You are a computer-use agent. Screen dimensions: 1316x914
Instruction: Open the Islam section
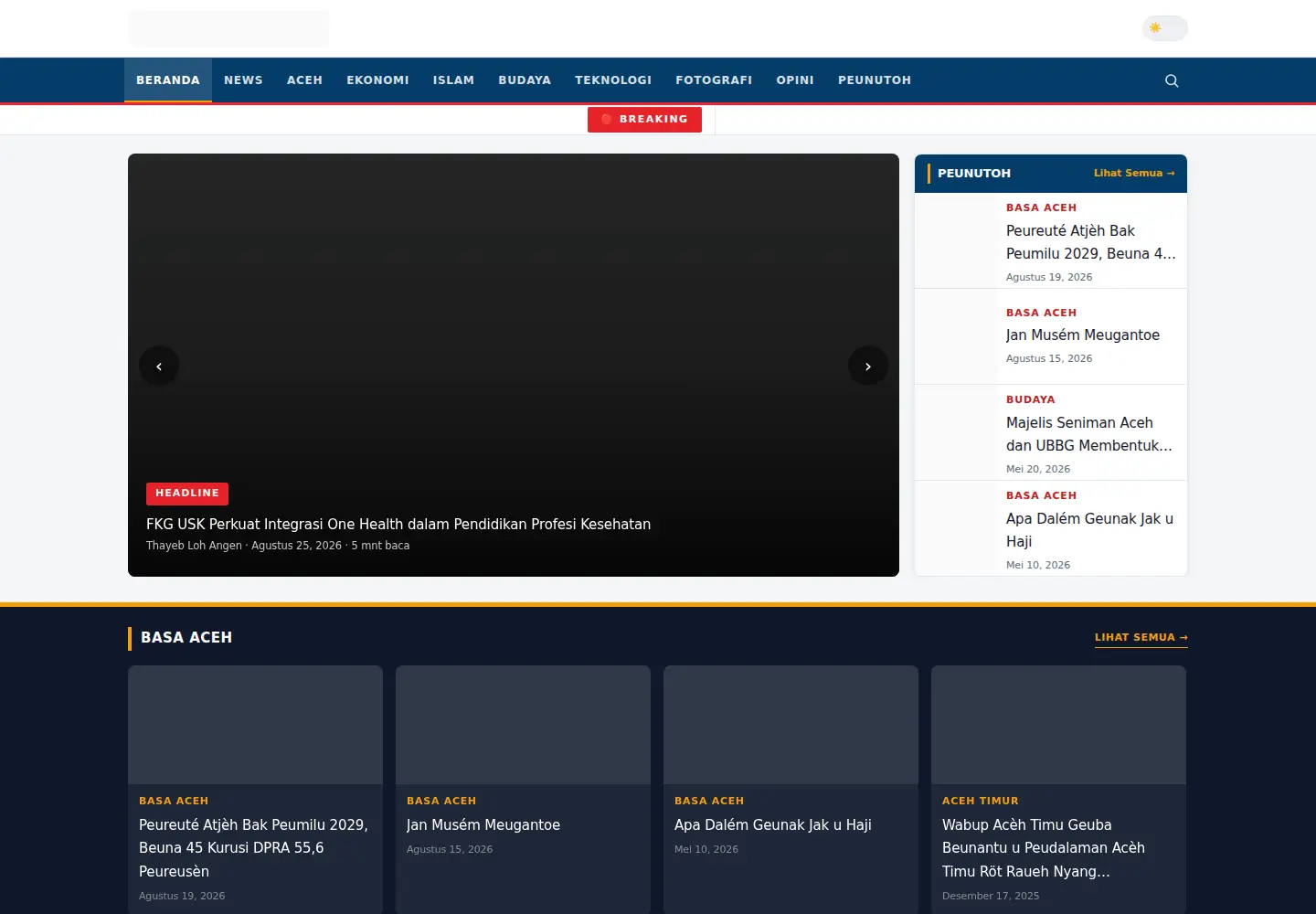(x=453, y=80)
